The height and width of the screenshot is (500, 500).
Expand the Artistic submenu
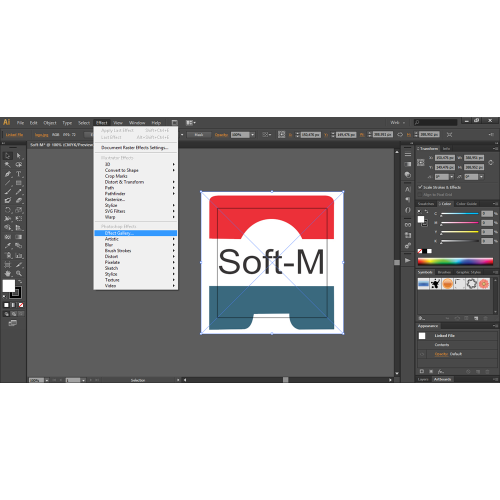[136, 239]
